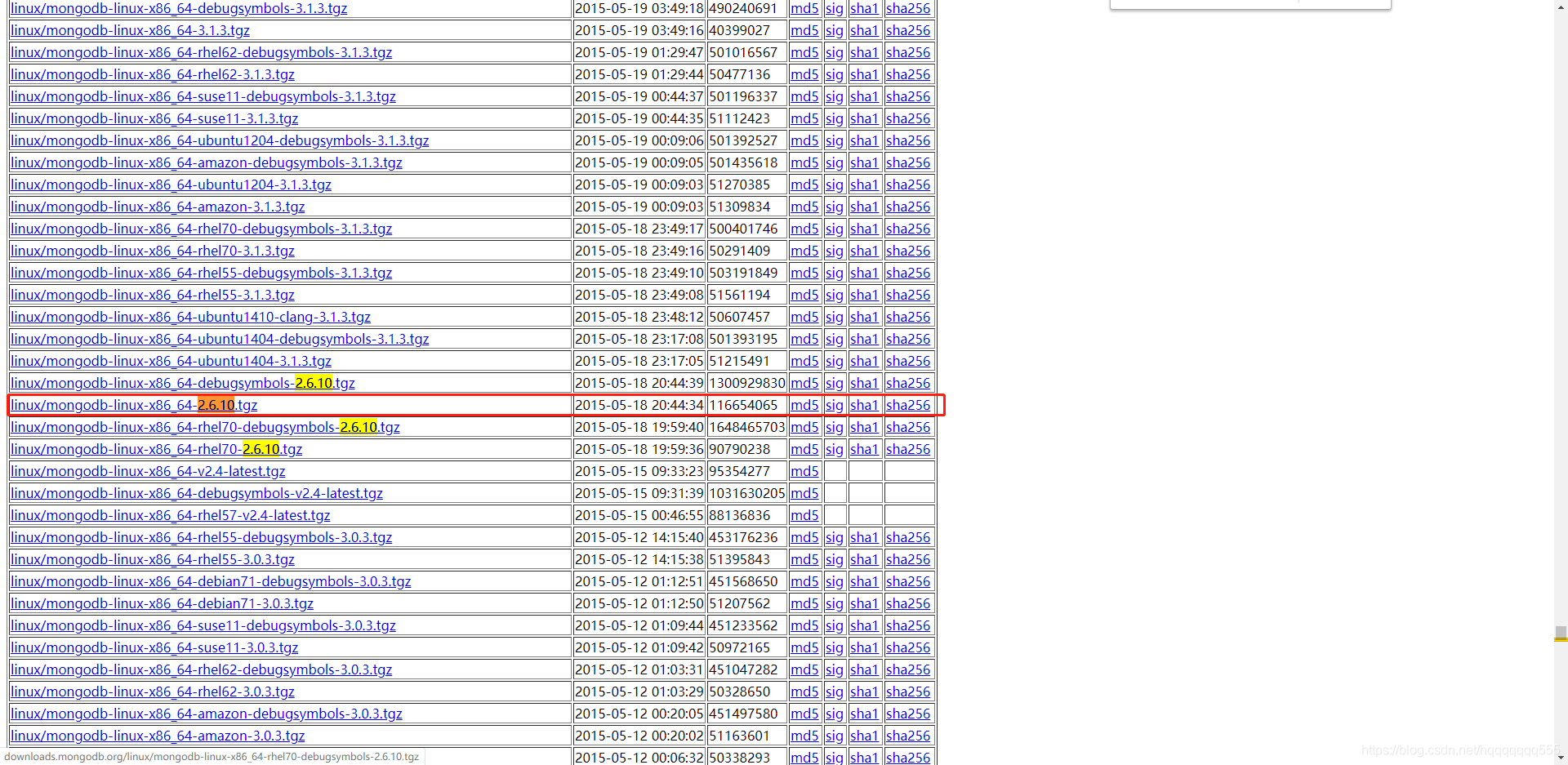Open mongodb-linux-x86_64-rhel62-3.1.3.tgz link
The height and width of the screenshot is (765, 1568).
coord(153,74)
